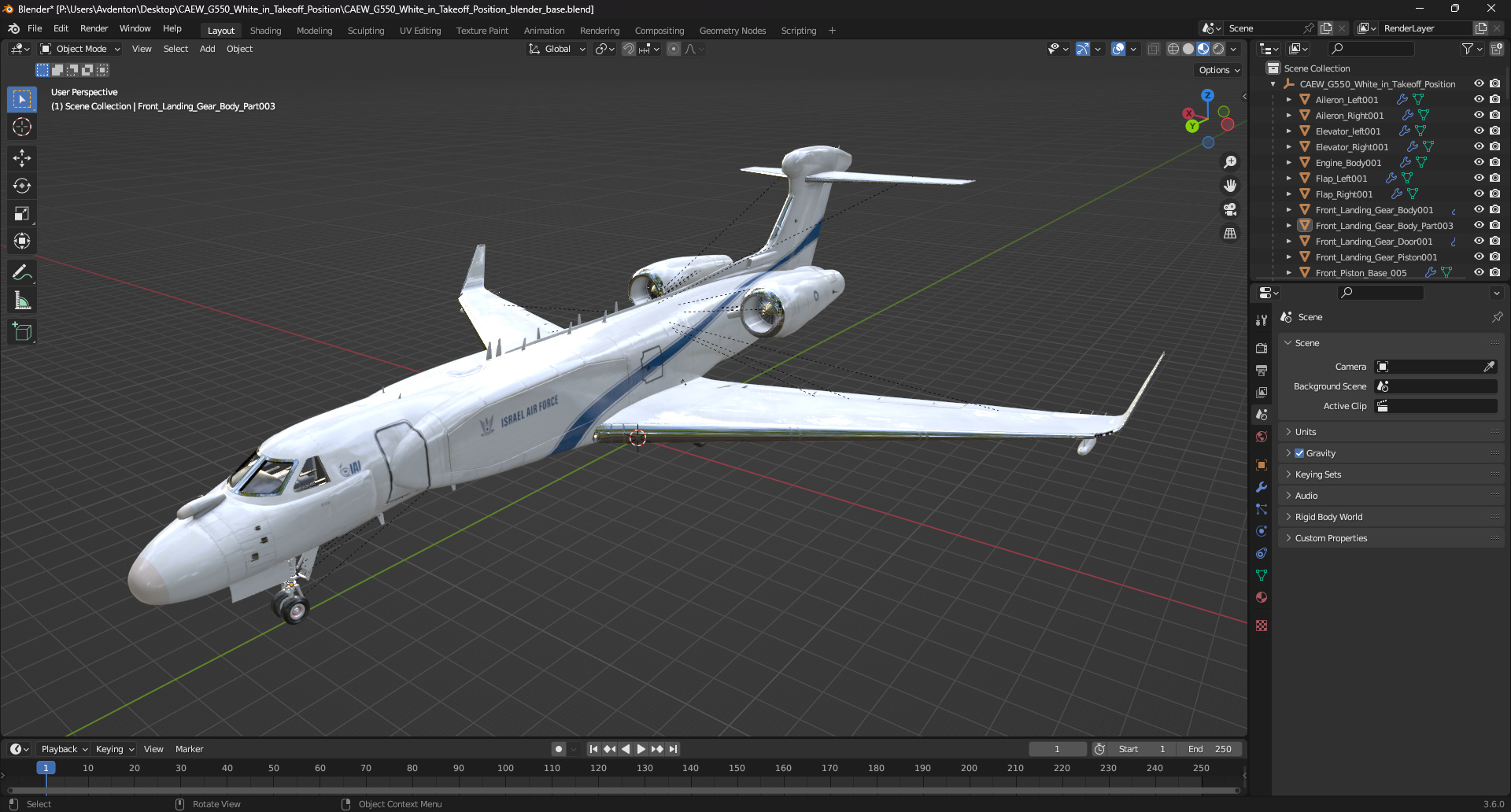
Task: Toggle the camera view icon
Action: [x=1230, y=209]
